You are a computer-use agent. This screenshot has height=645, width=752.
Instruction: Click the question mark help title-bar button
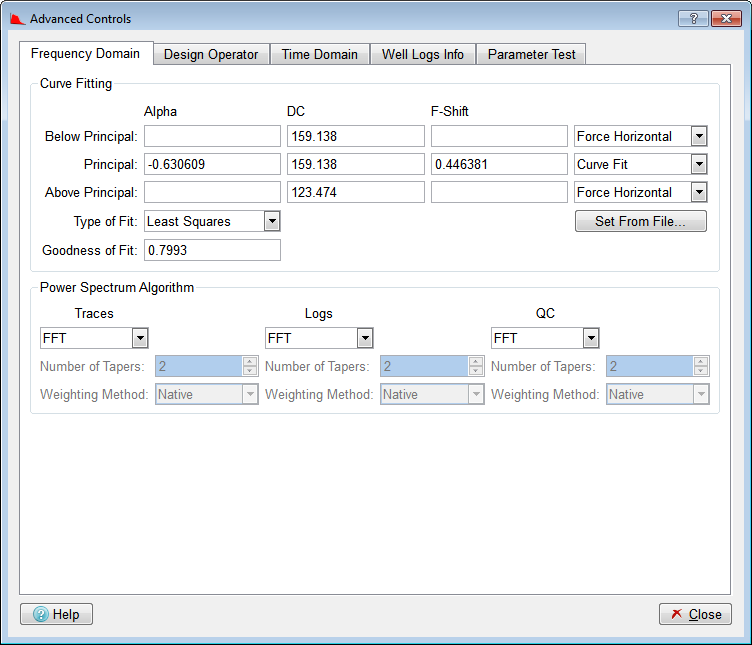(693, 18)
